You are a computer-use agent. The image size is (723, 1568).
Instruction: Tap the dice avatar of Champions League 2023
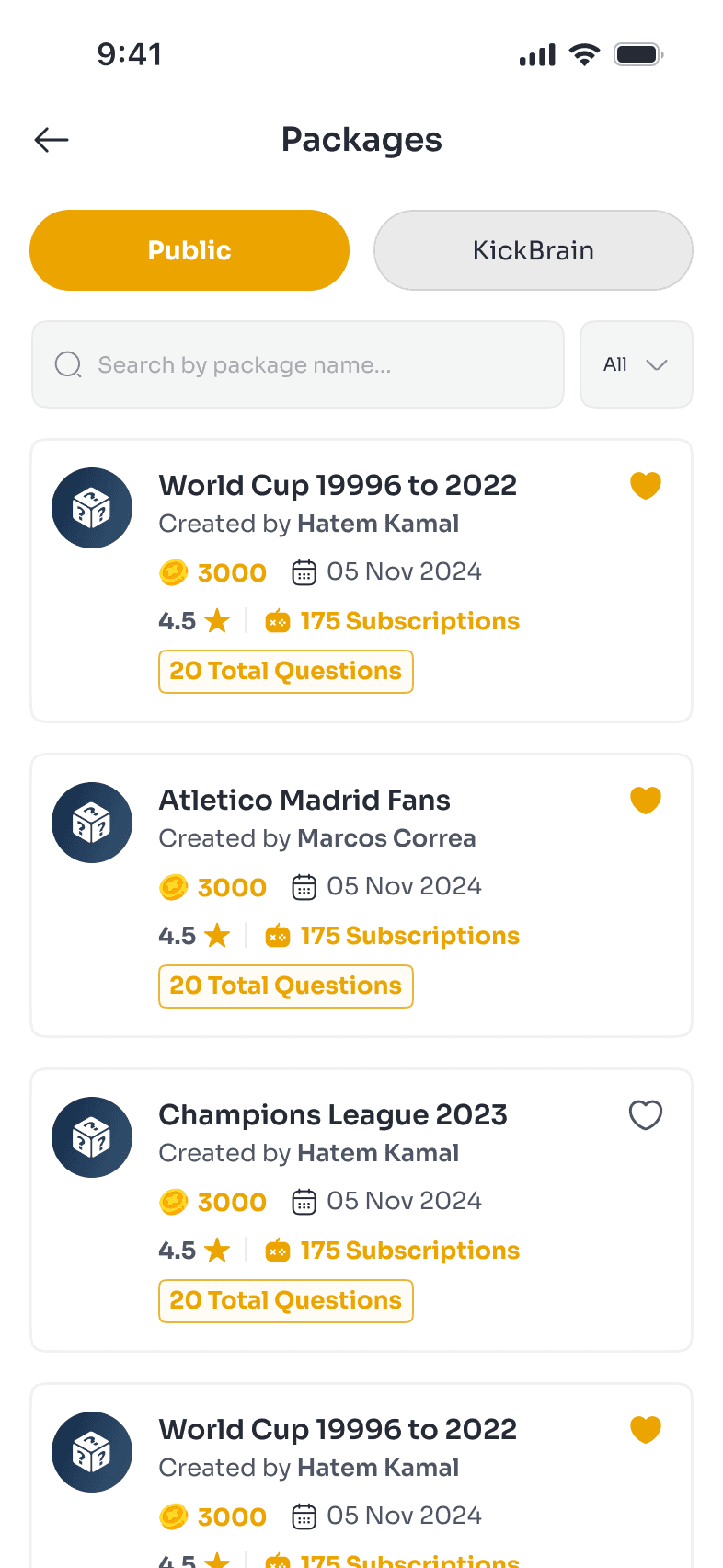(92, 1137)
